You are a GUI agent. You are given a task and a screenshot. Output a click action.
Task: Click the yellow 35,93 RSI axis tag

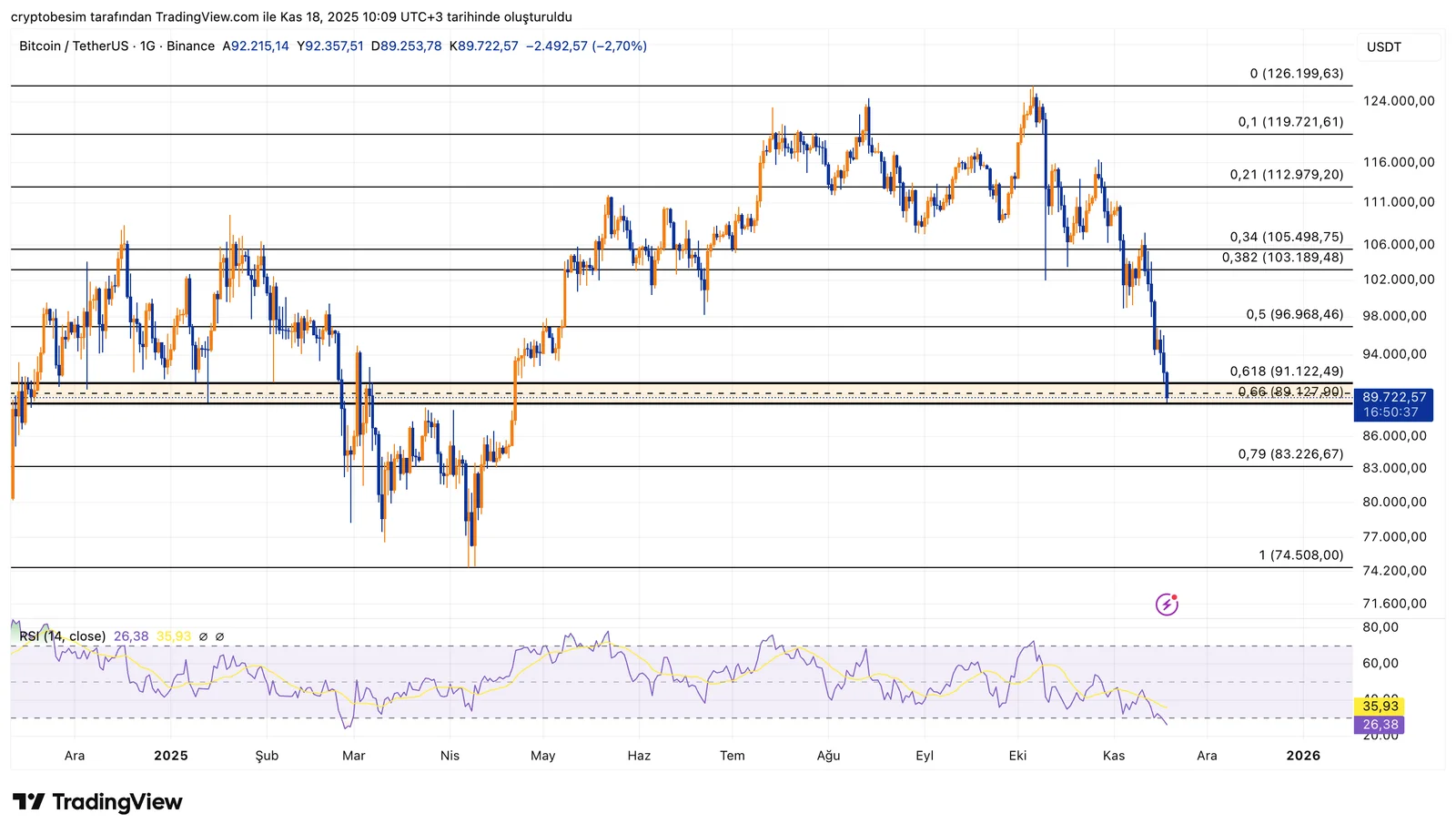[x=1380, y=707]
